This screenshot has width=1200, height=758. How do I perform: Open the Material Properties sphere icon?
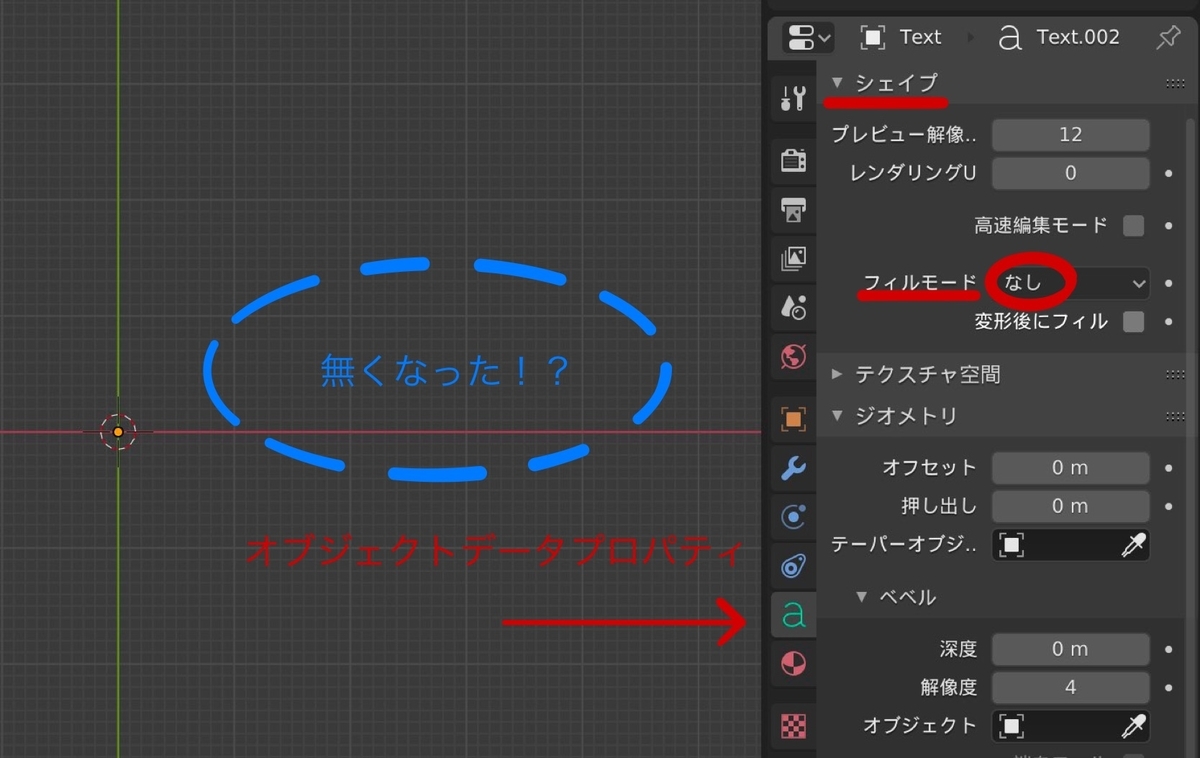[x=793, y=663]
